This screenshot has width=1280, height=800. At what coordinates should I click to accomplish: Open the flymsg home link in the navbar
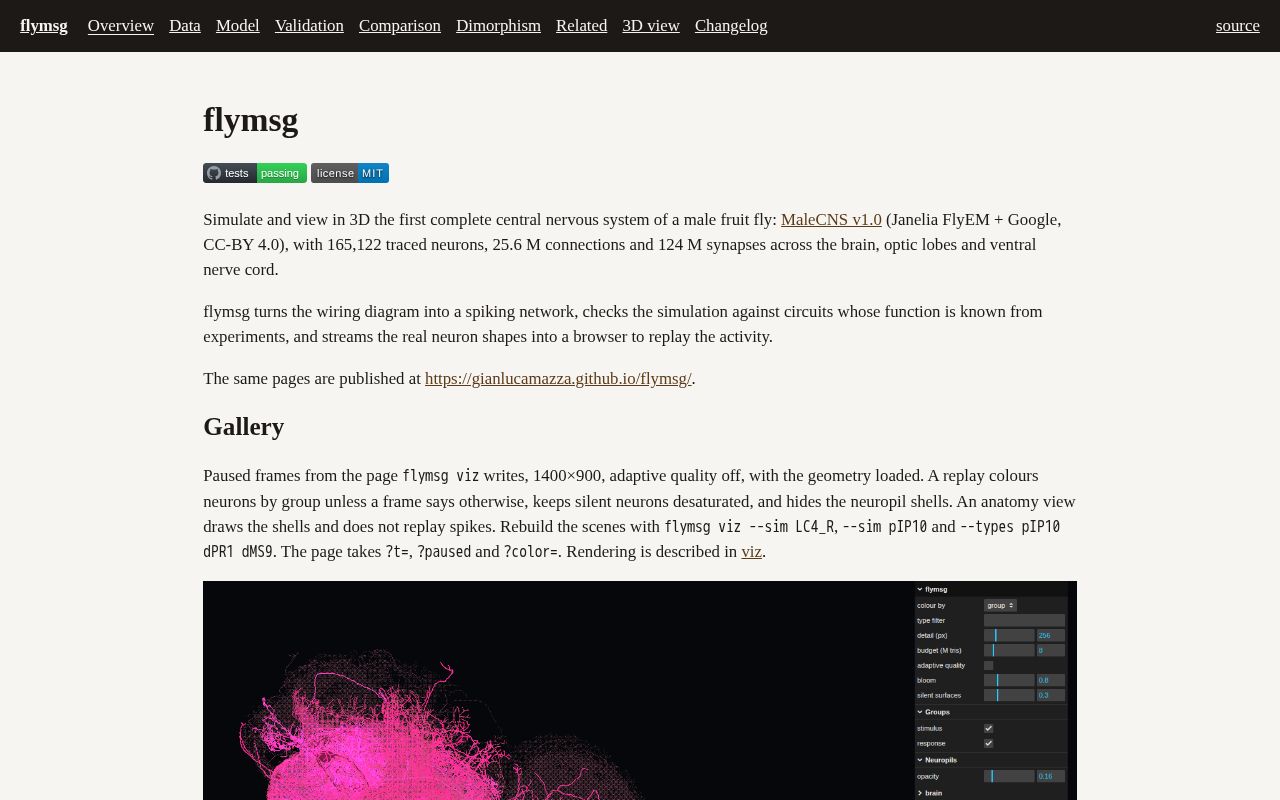tap(44, 26)
